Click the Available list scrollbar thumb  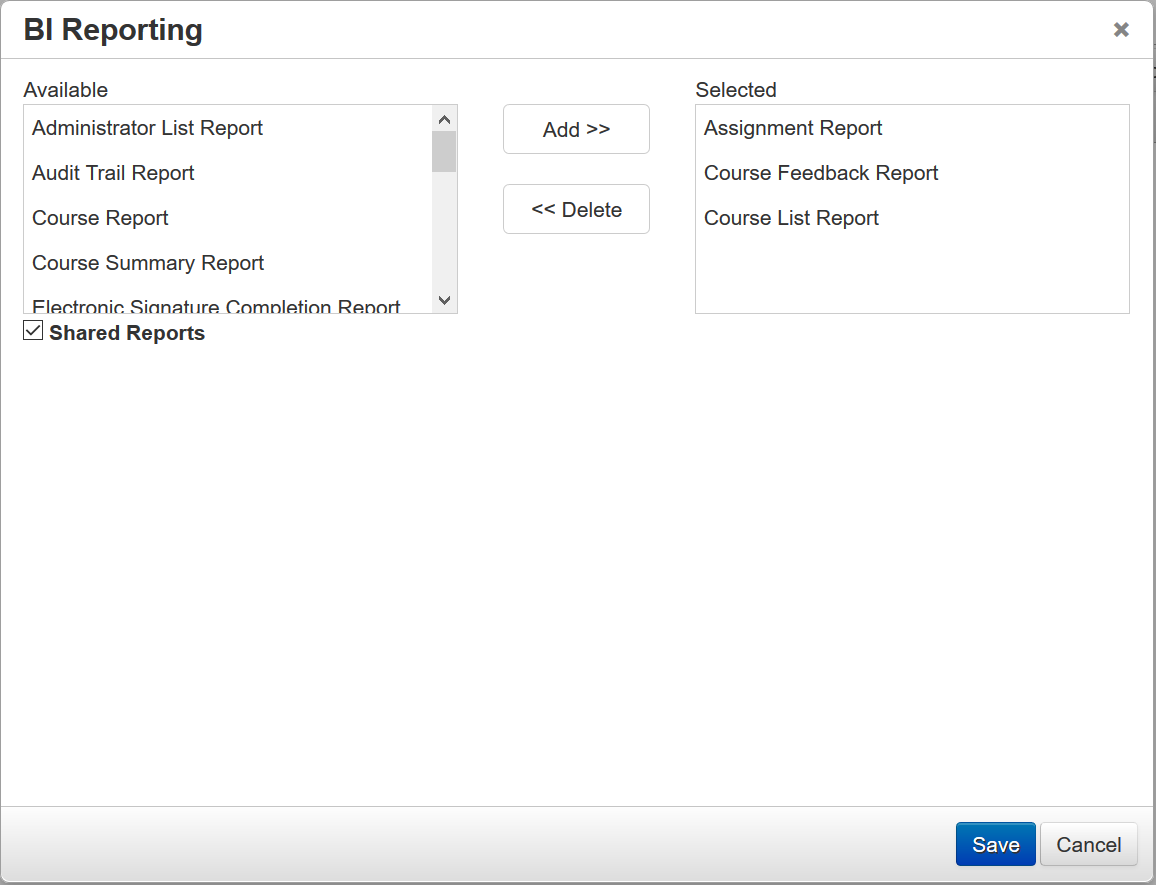coord(444,151)
